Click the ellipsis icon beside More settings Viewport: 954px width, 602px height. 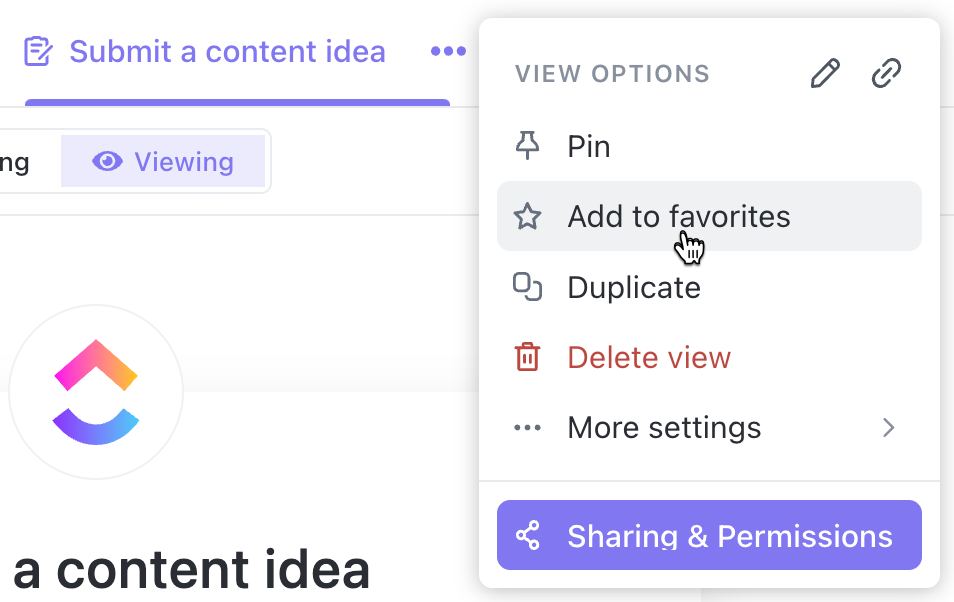(527, 427)
